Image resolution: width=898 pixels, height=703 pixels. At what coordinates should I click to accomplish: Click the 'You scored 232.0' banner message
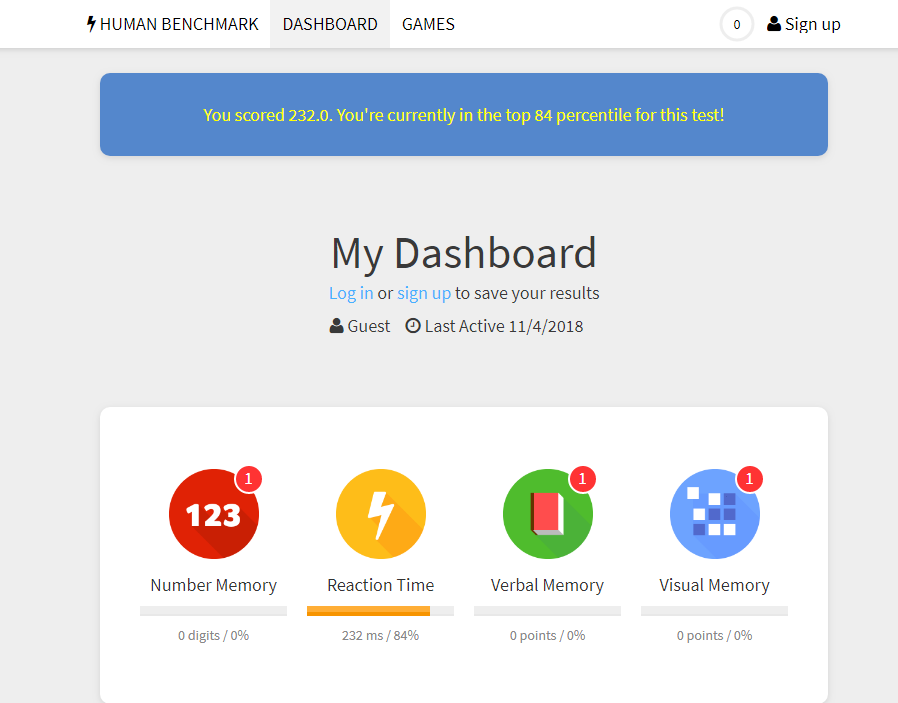tap(464, 115)
